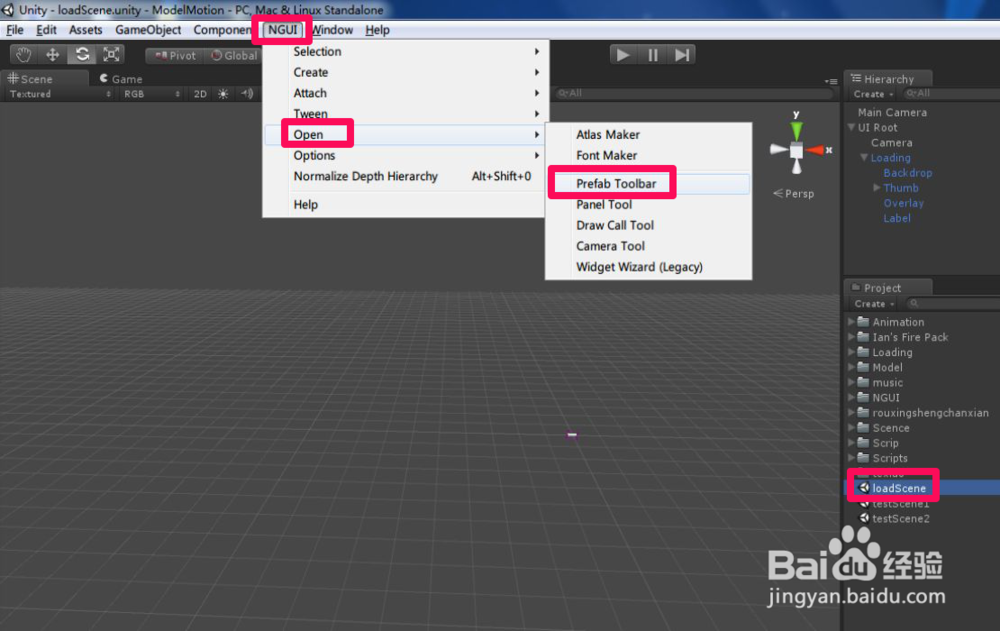The width and height of the screenshot is (1000, 631).
Task: Click the Step frame button
Action: pyautogui.click(x=681, y=54)
